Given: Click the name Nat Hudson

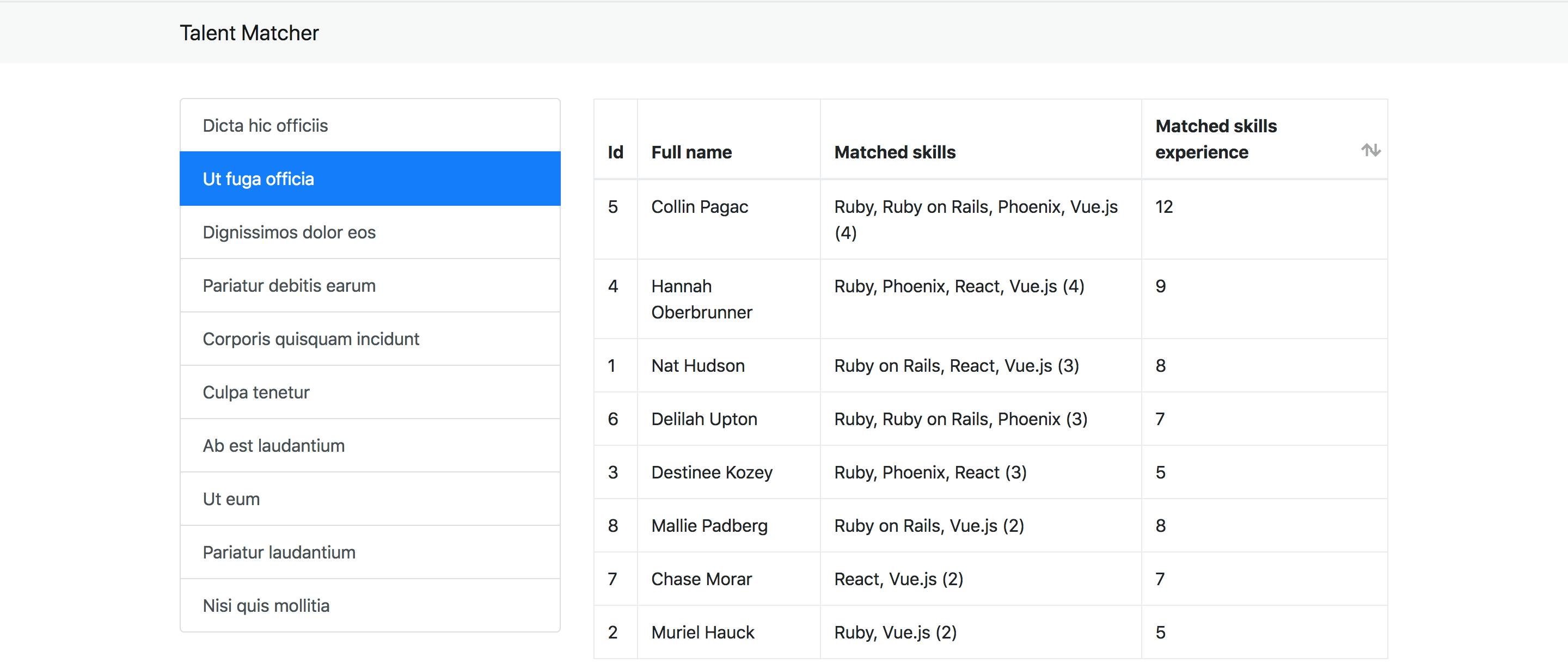Looking at the screenshot, I should pos(698,365).
